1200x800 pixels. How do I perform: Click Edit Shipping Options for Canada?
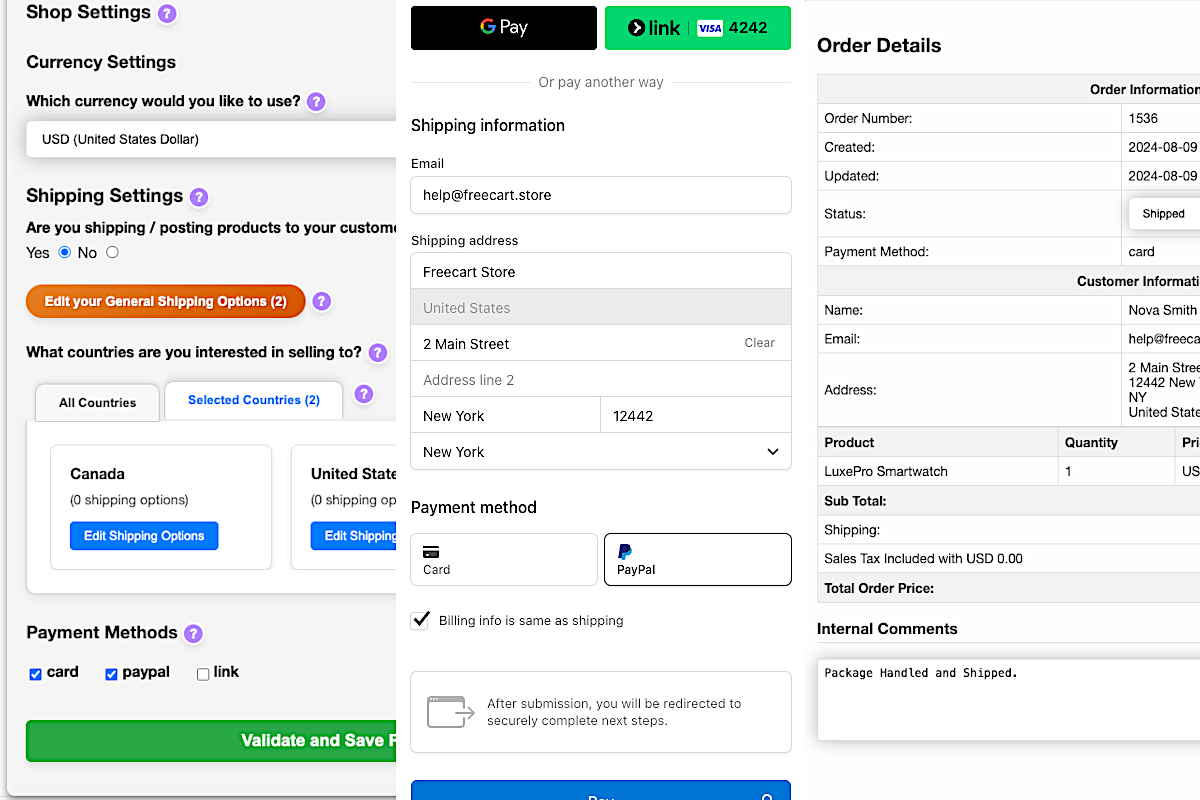[144, 536]
